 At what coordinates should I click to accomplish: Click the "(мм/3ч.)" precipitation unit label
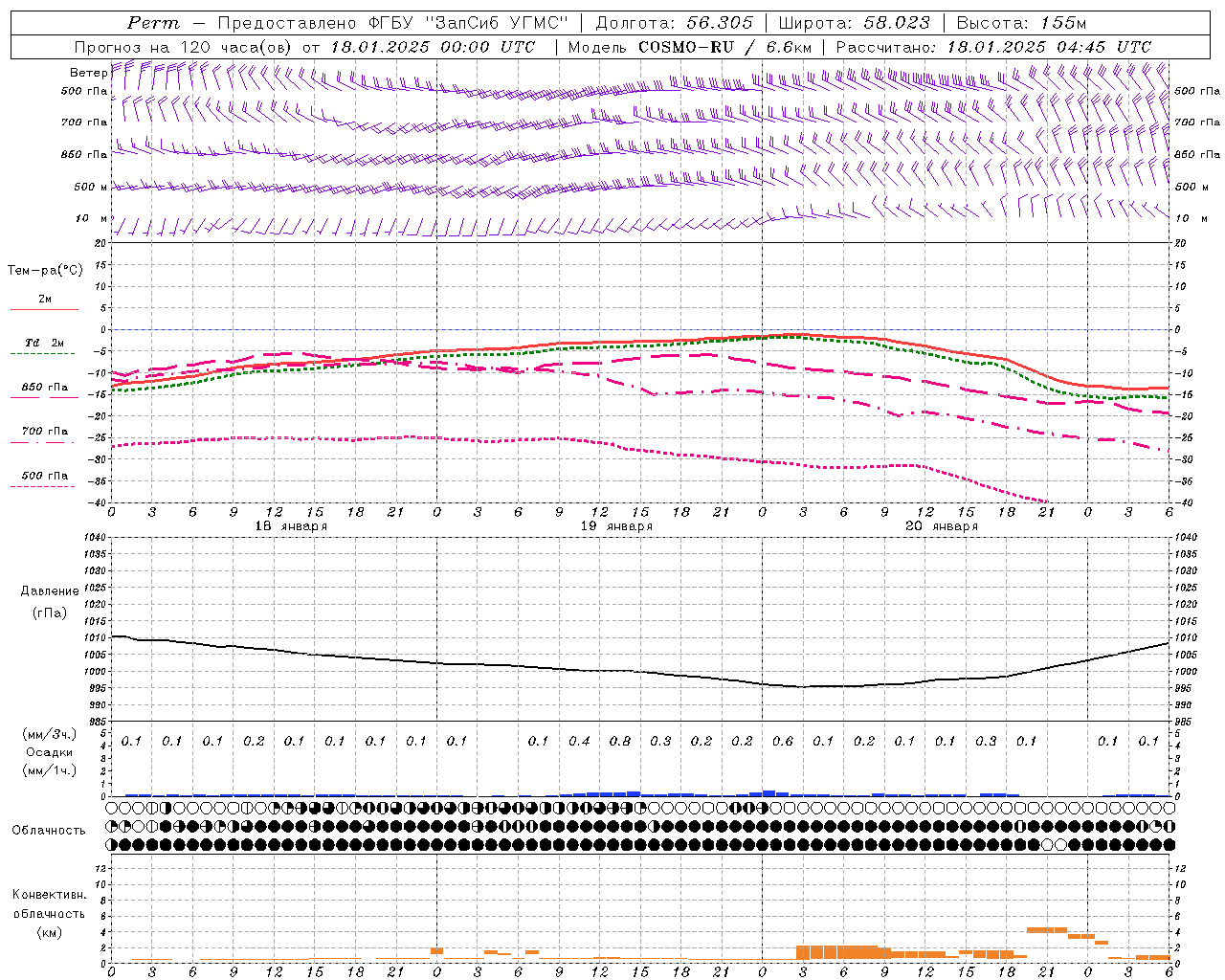[x=50, y=734]
